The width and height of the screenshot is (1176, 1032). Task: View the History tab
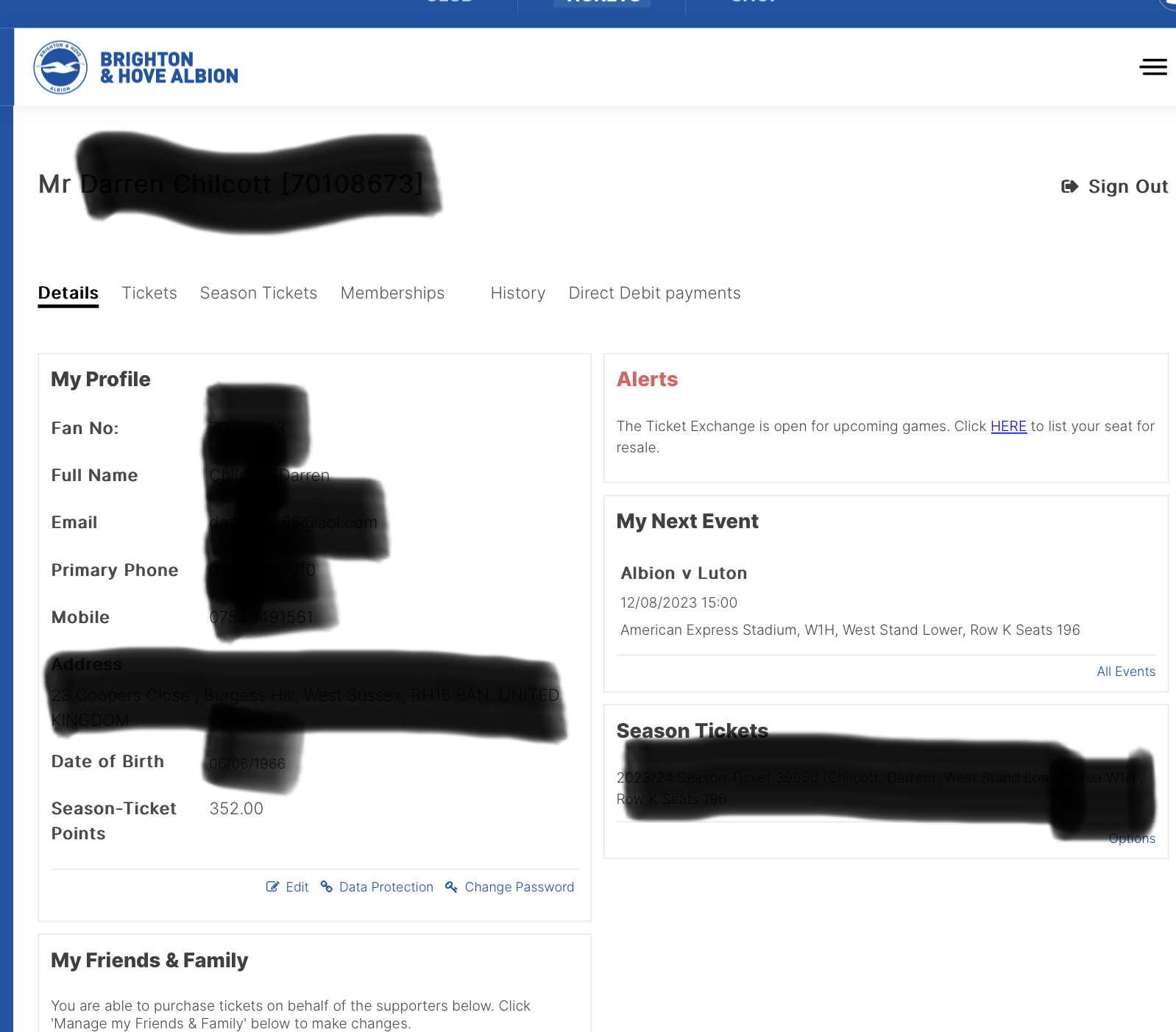518,293
